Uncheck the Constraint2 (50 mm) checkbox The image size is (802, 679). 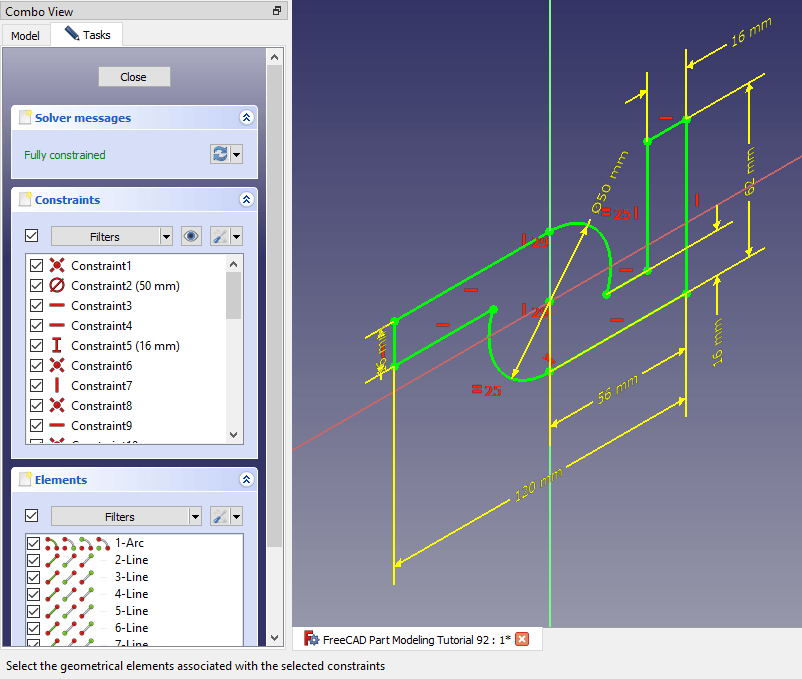(x=36, y=285)
